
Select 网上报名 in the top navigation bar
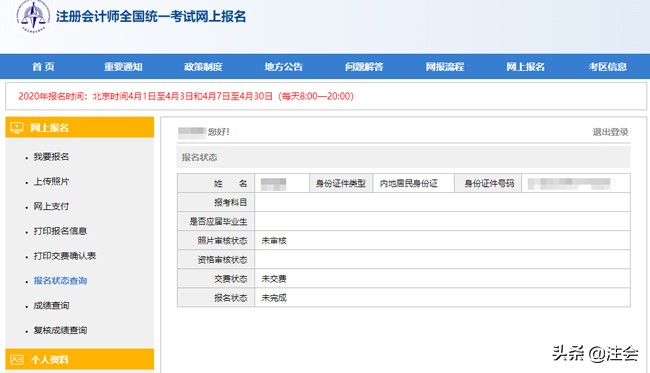tap(525, 67)
